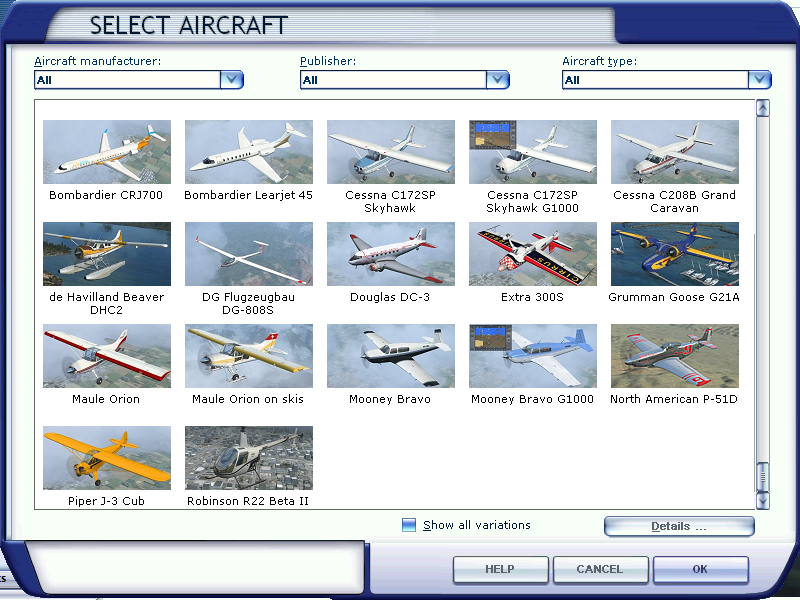Screen dimensions: 800x600
Task: Click the HELP button
Action: [x=501, y=569]
